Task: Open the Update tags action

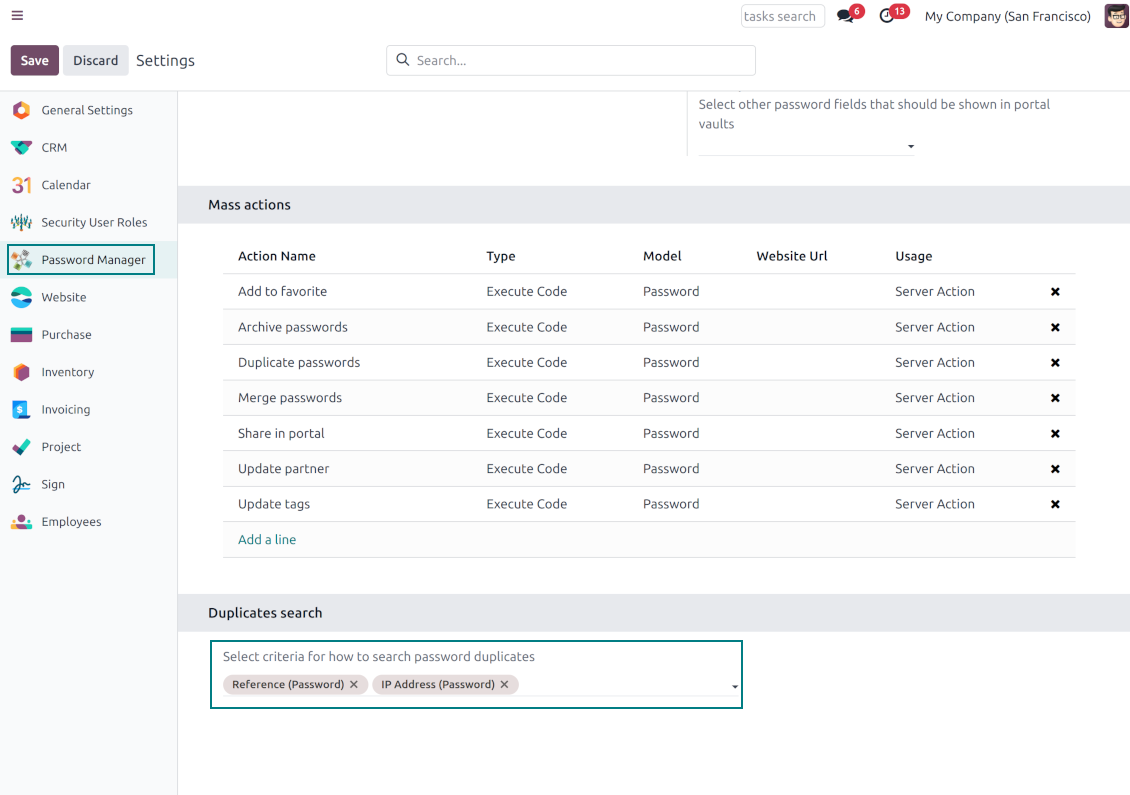Action: coord(274,505)
